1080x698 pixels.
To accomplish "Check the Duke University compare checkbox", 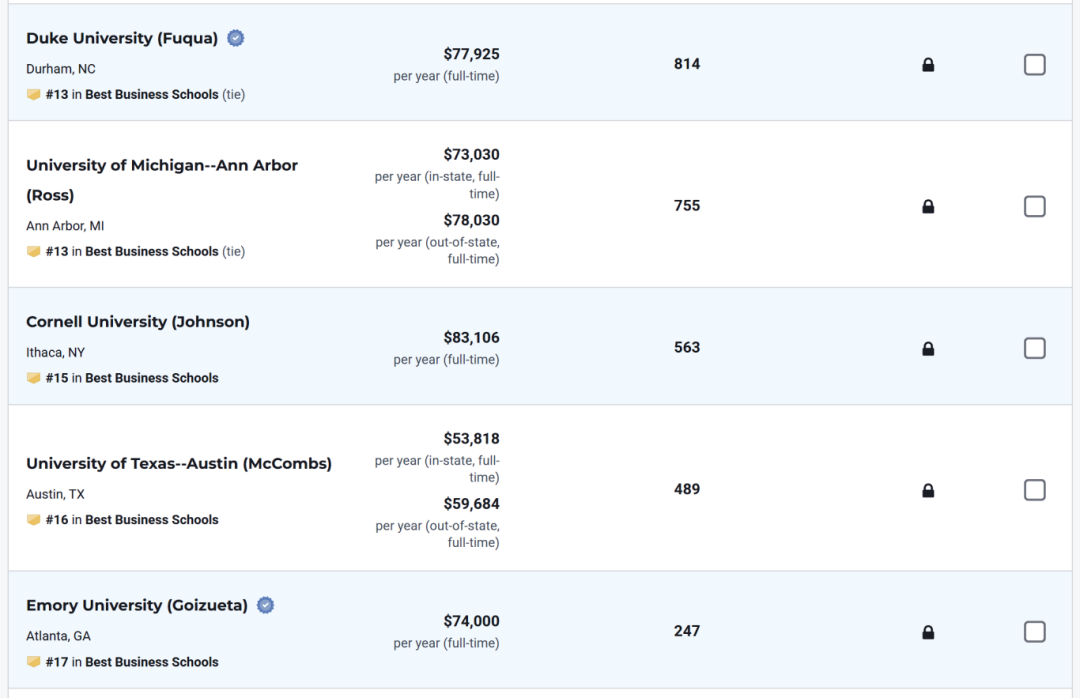I will [x=1035, y=65].
